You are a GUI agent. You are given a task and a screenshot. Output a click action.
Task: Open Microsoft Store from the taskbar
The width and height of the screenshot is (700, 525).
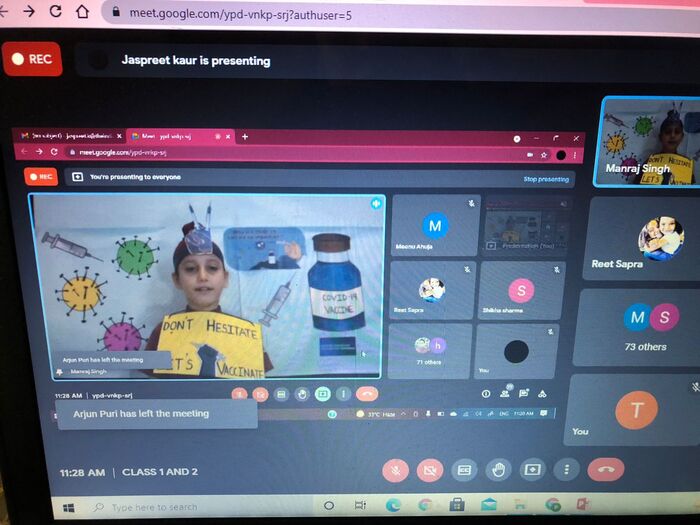(457, 505)
